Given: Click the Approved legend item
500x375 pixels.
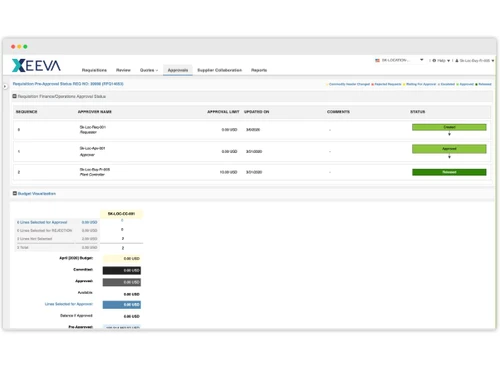Looking at the screenshot, I should pos(465,84).
